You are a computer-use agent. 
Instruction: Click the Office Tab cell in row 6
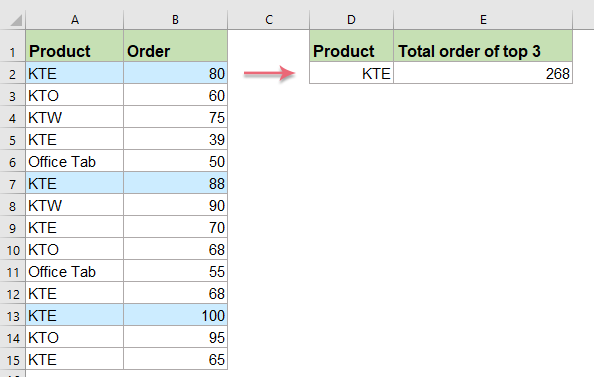tap(75, 161)
